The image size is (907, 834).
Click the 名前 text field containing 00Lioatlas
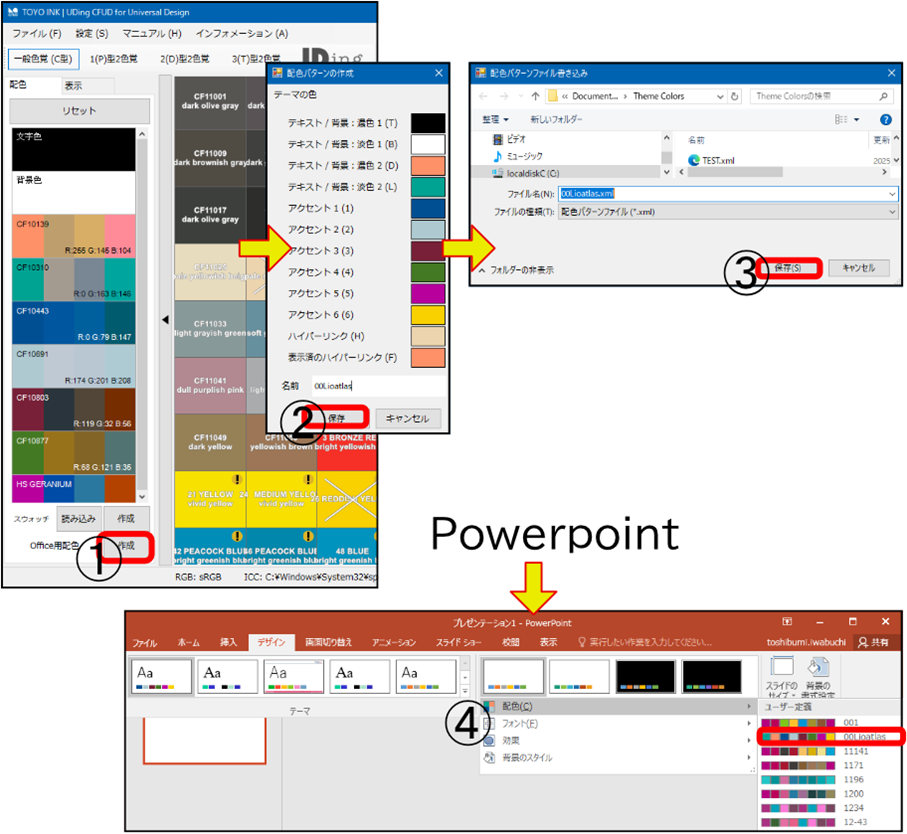coord(375,384)
